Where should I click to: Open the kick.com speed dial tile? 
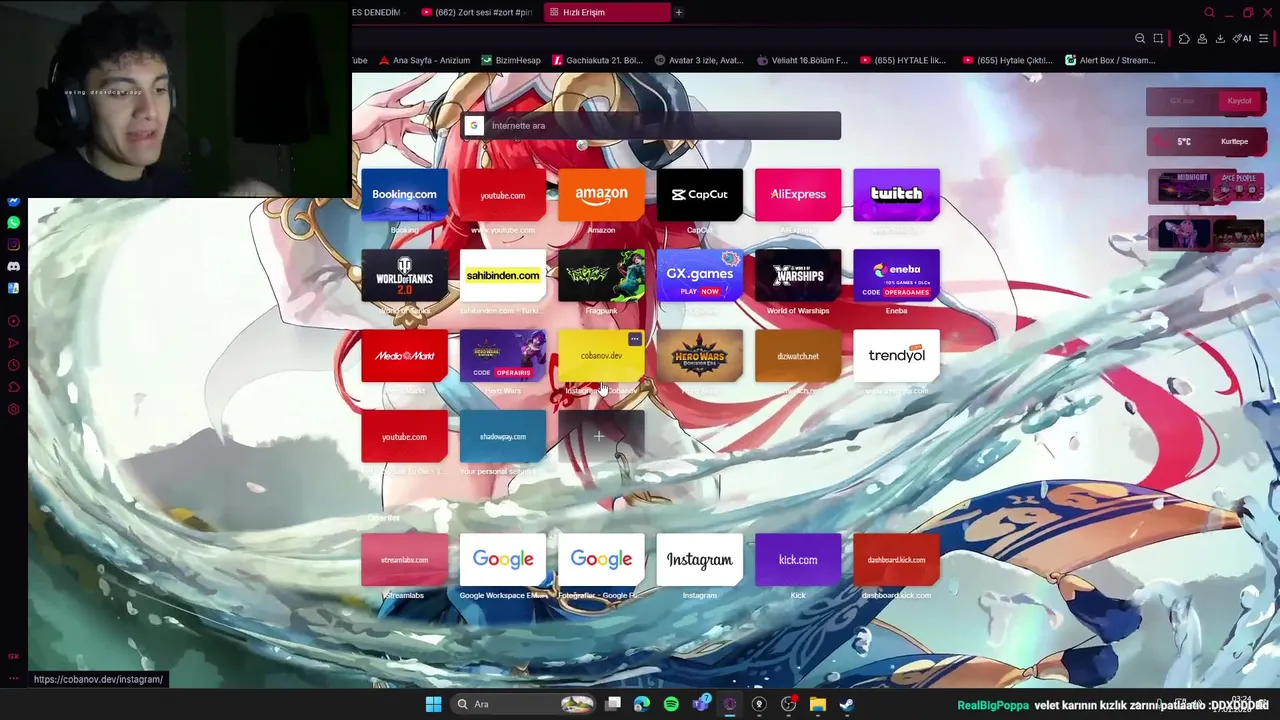click(x=798, y=560)
